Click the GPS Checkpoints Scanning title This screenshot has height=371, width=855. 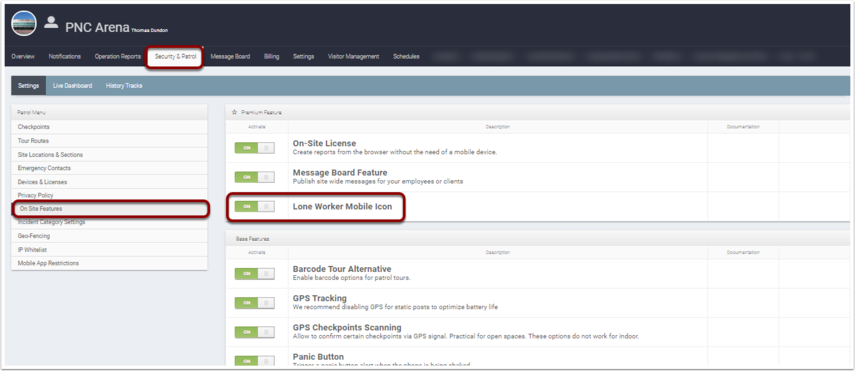347,327
